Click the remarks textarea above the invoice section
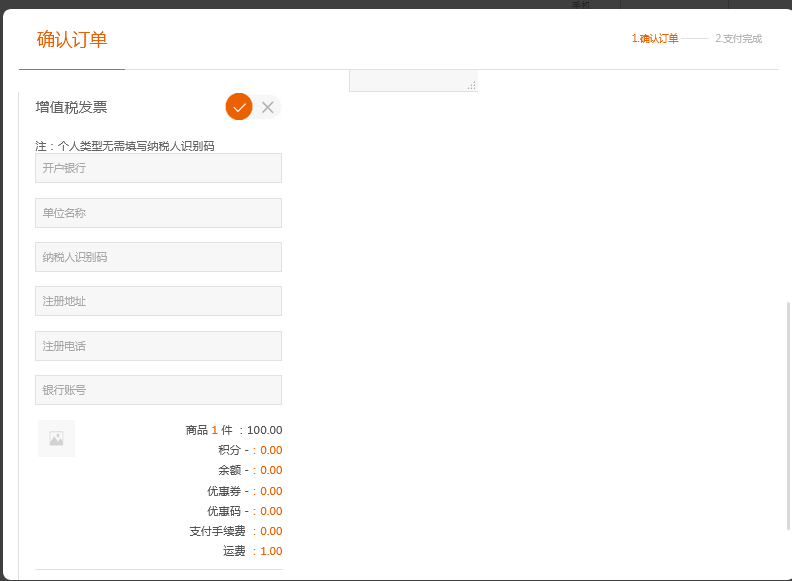Image resolution: width=792 pixels, height=581 pixels. pos(412,81)
